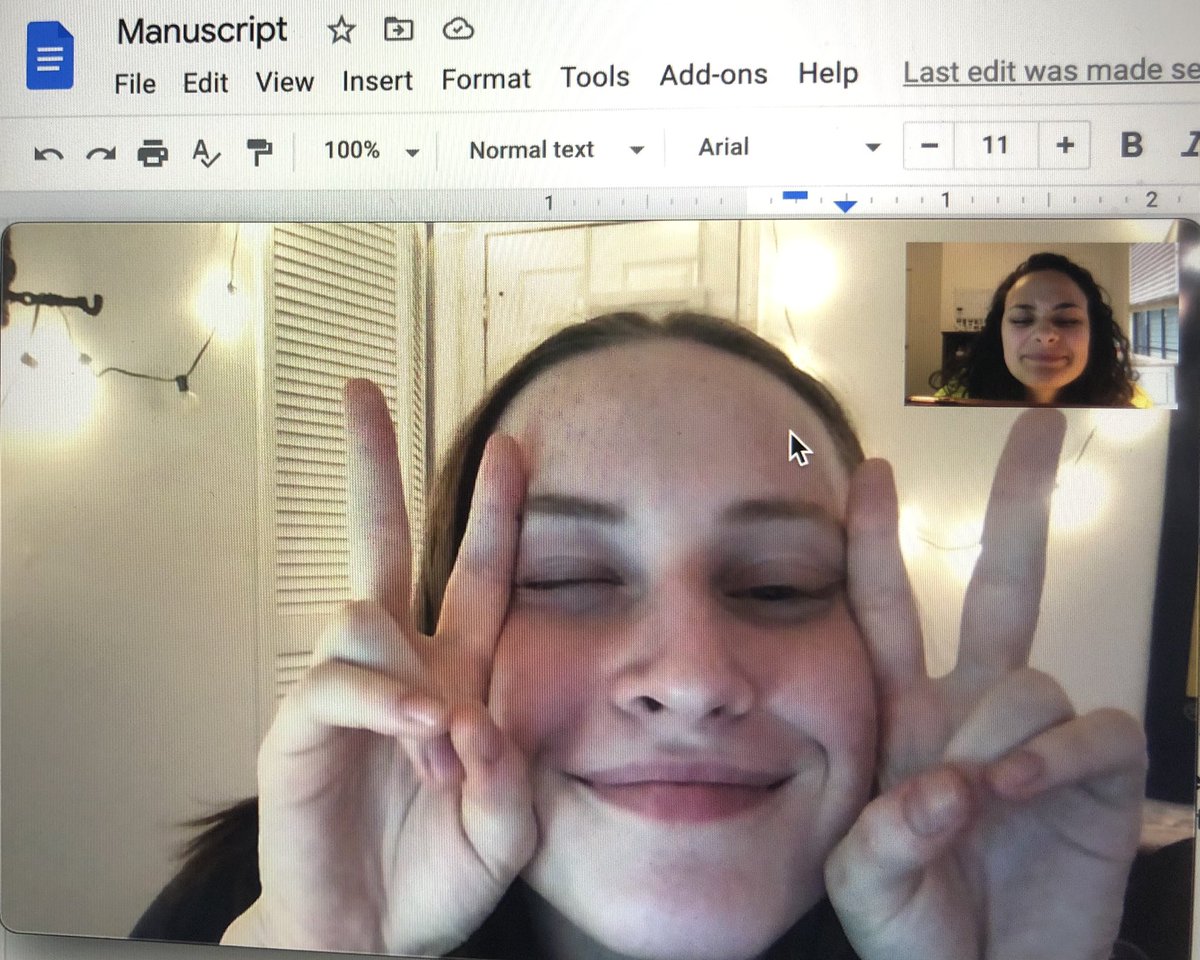
Task: Open the Format menu
Action: tap(486, 78)
